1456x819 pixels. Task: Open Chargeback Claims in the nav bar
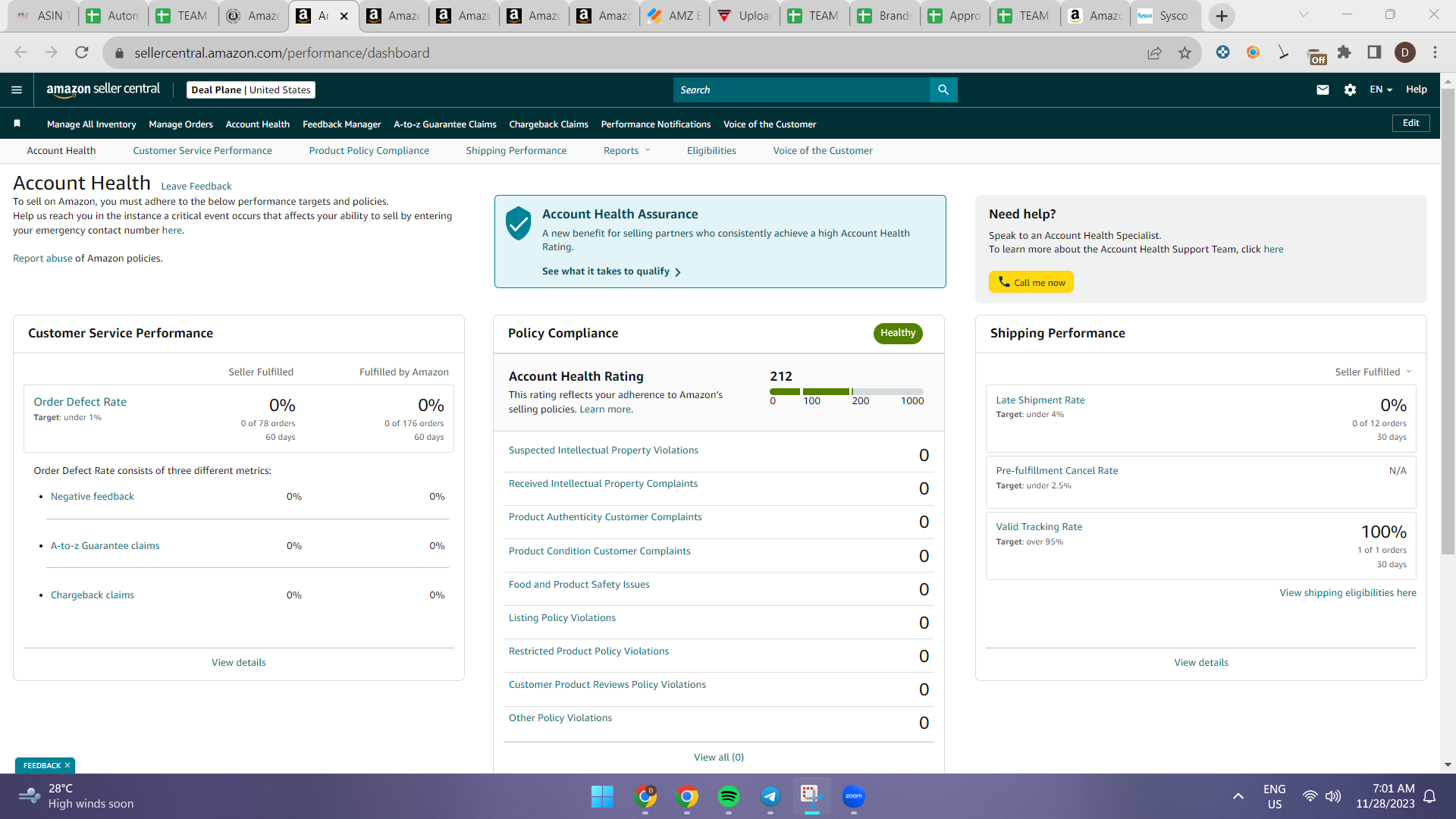(x=549, y=124)
